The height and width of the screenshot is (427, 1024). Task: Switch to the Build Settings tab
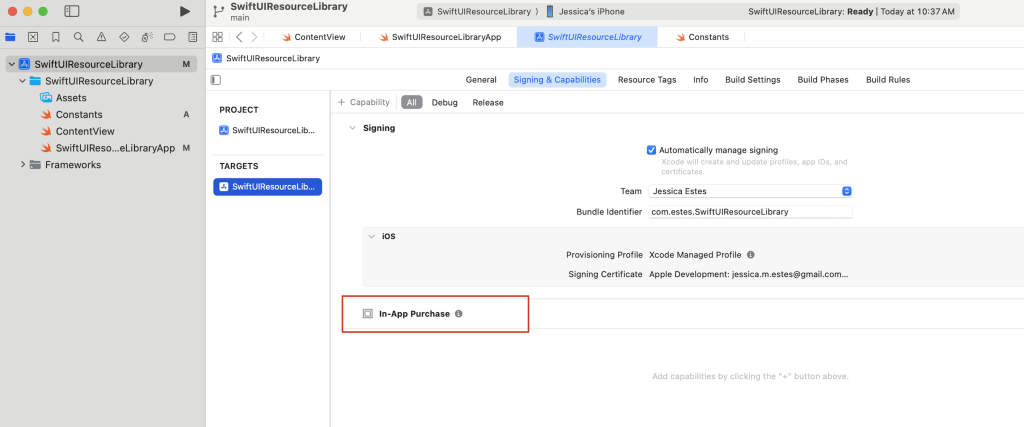coord(752,80)
